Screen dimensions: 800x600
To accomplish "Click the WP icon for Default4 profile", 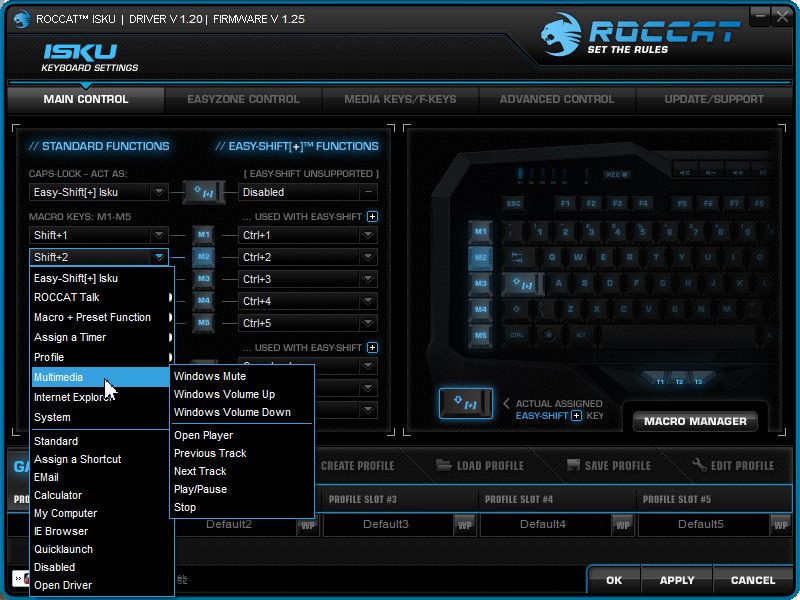I will click(622, 524).
